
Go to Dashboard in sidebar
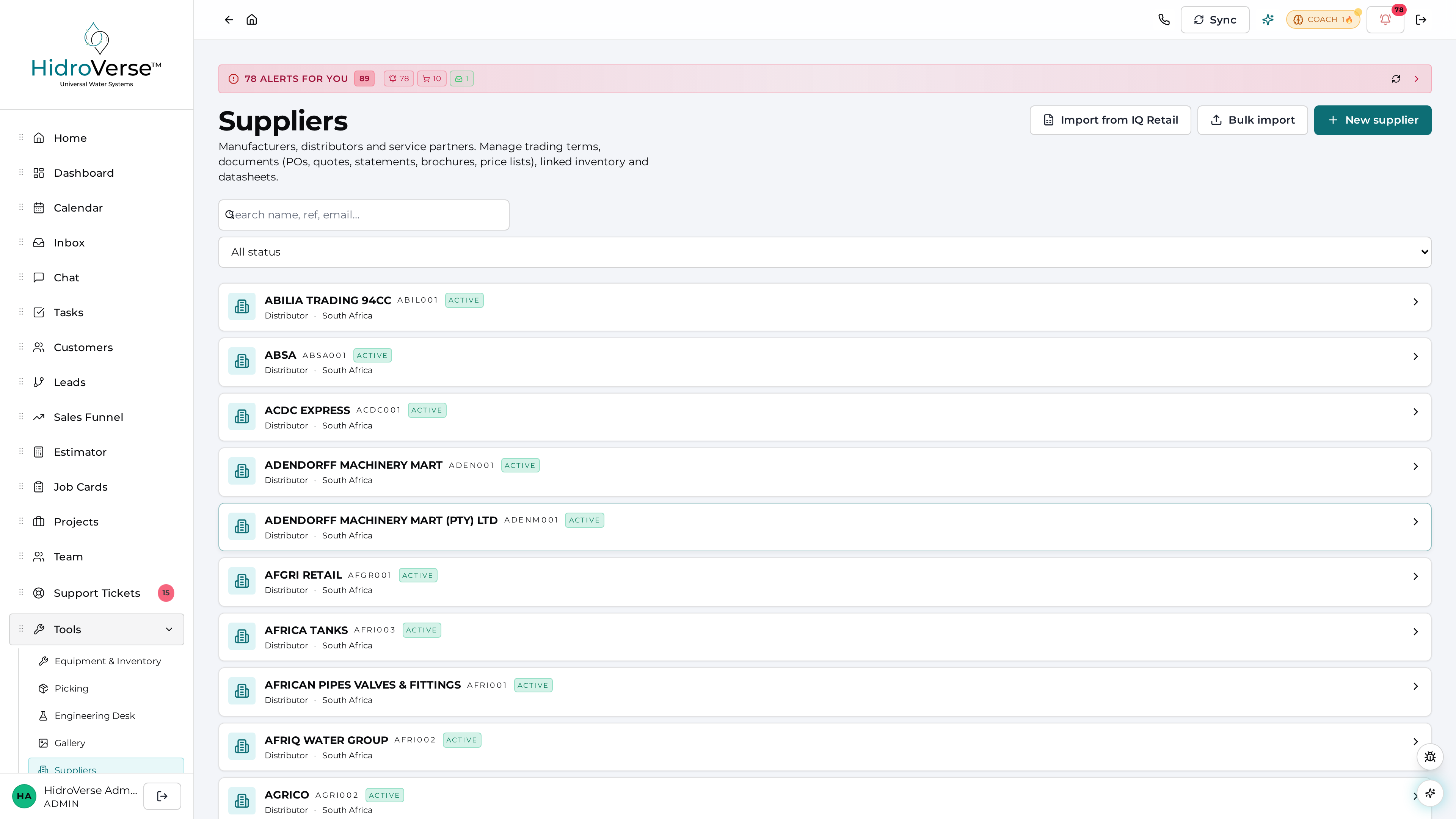(97, 173)
